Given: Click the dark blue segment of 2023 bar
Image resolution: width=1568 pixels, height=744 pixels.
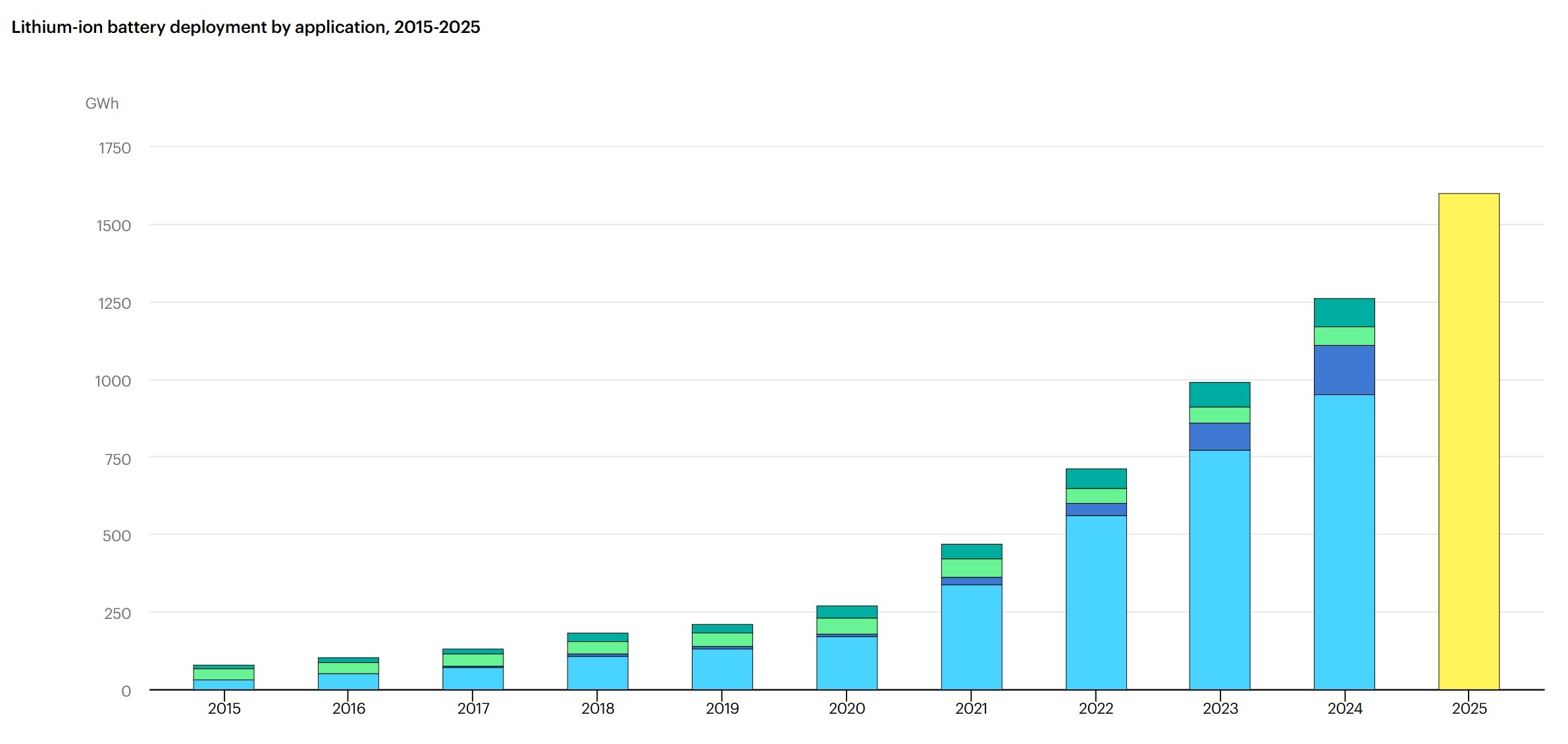Looking at the screenshot, I should (x=1220, y=437).
